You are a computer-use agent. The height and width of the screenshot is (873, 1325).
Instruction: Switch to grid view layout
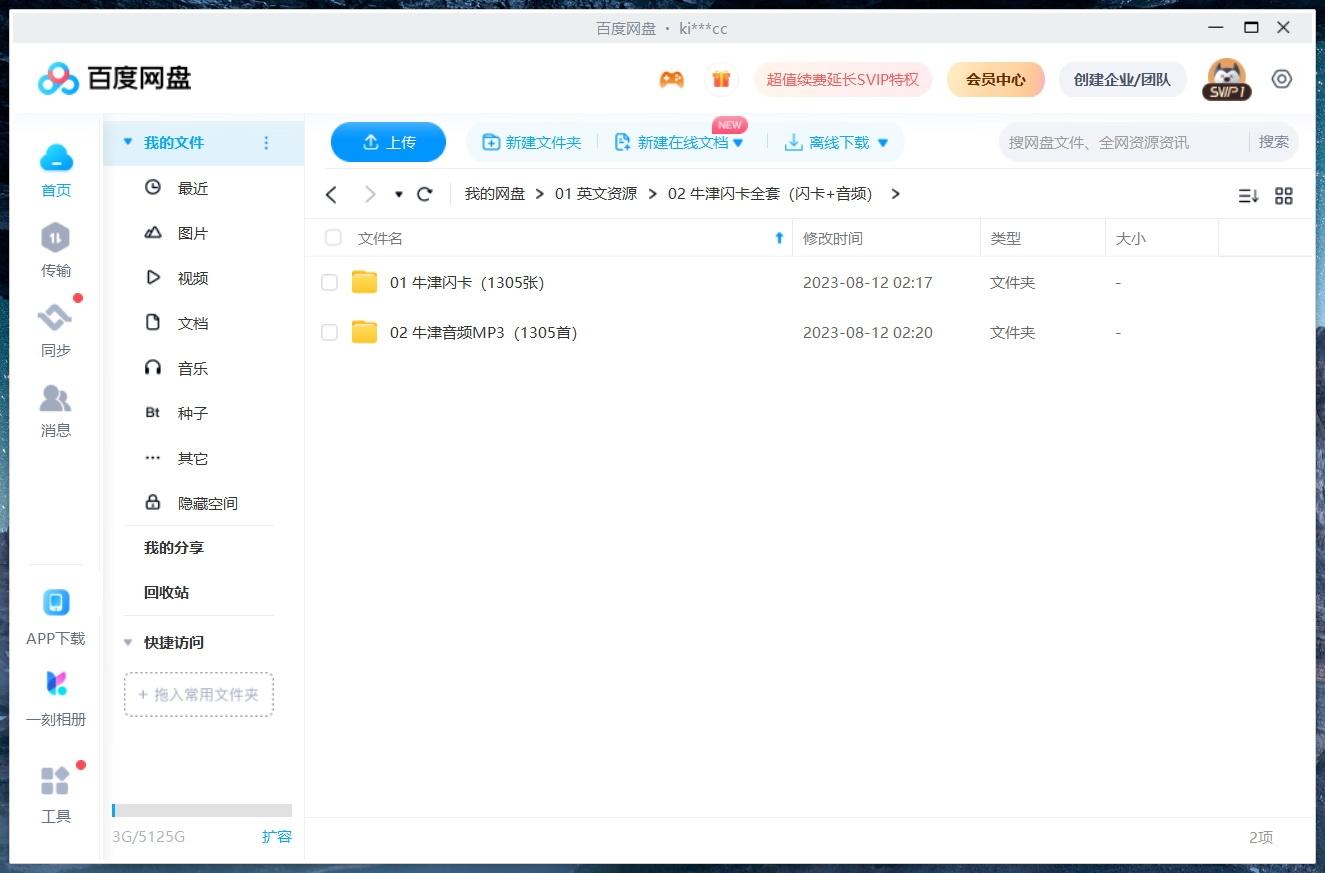pos(1284,196)
